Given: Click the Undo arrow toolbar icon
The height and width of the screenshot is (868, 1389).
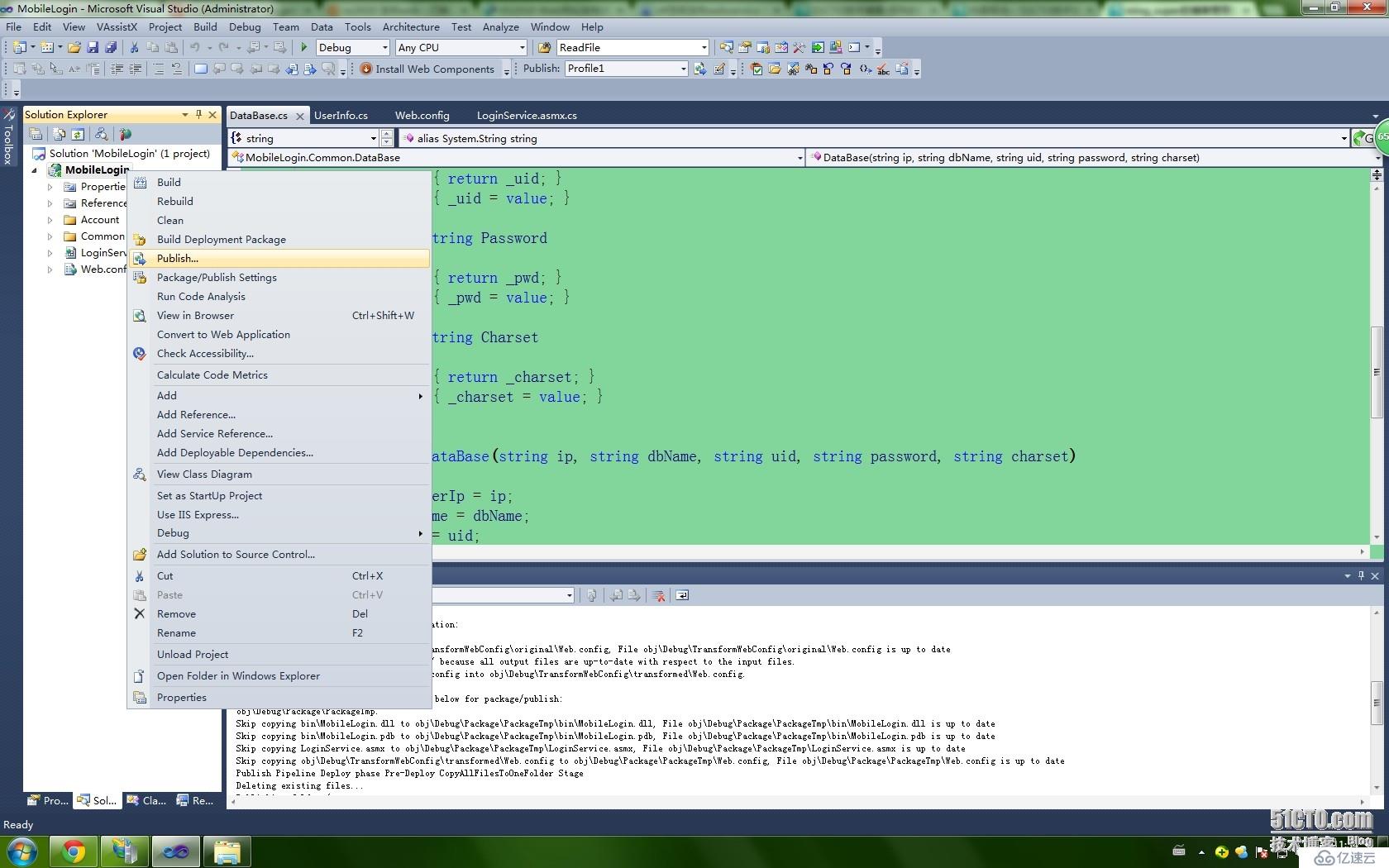Looking at the screenshot, I should (x=194, y=48).
